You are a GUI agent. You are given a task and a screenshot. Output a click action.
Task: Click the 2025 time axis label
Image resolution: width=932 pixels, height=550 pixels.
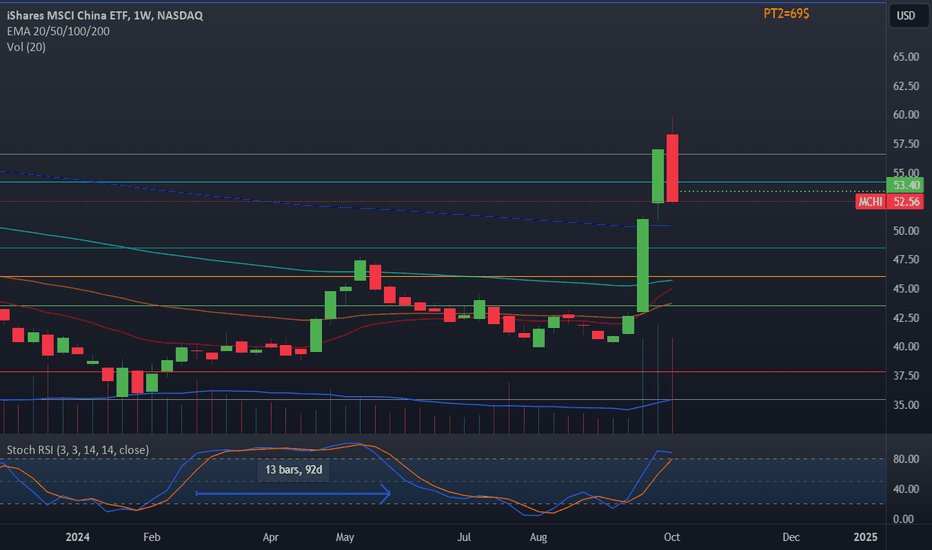coord(865,537)
